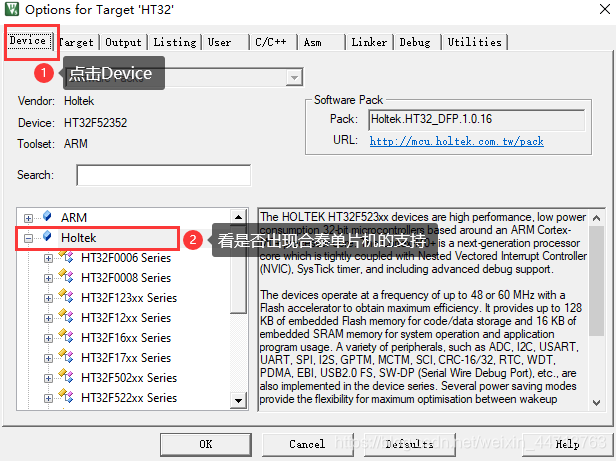Select Holtek in the device tree
The image size is (616, 461).
[x=79, y=238]
